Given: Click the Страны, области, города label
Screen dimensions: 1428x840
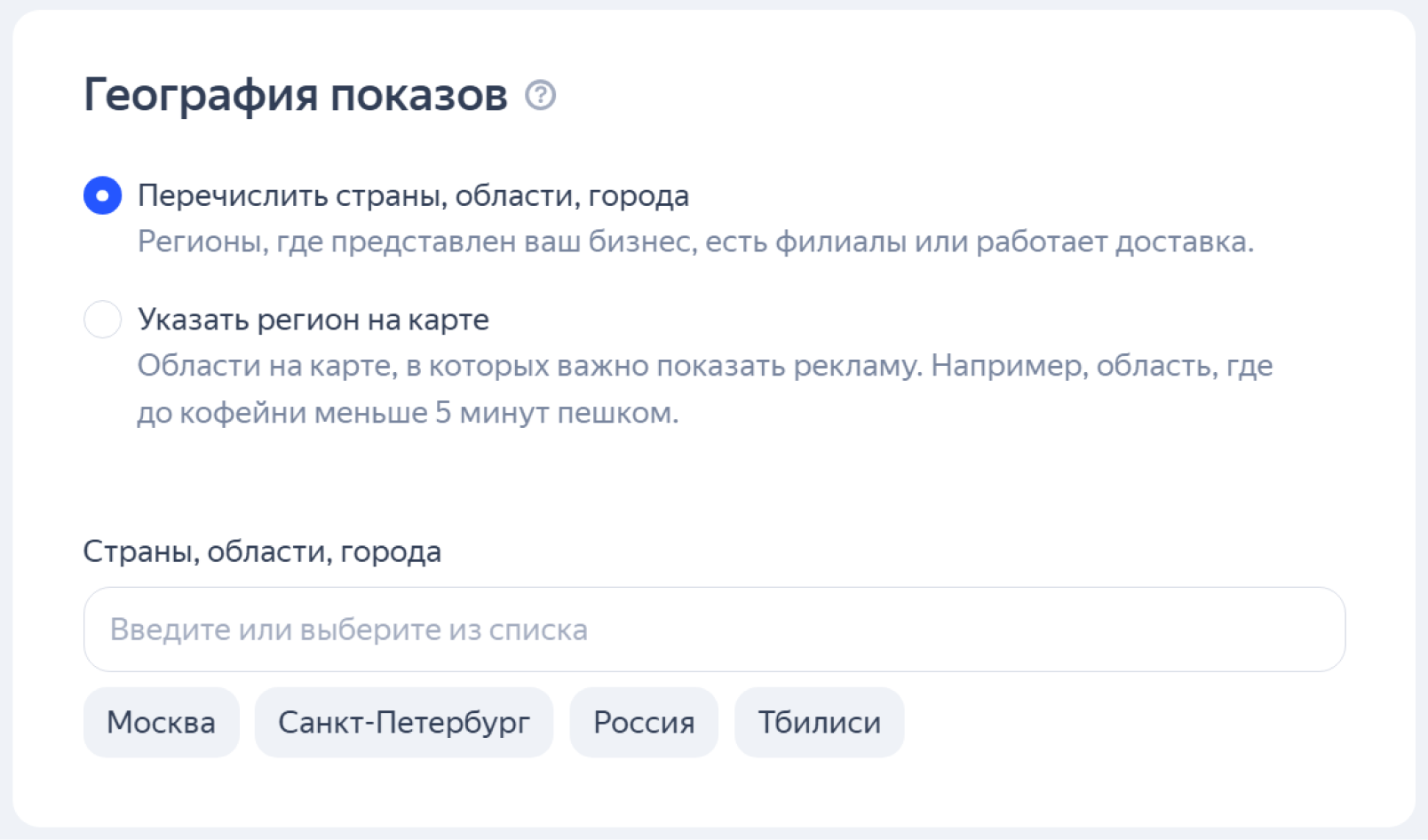Looking at the screenshot, I should pos(262,551).
